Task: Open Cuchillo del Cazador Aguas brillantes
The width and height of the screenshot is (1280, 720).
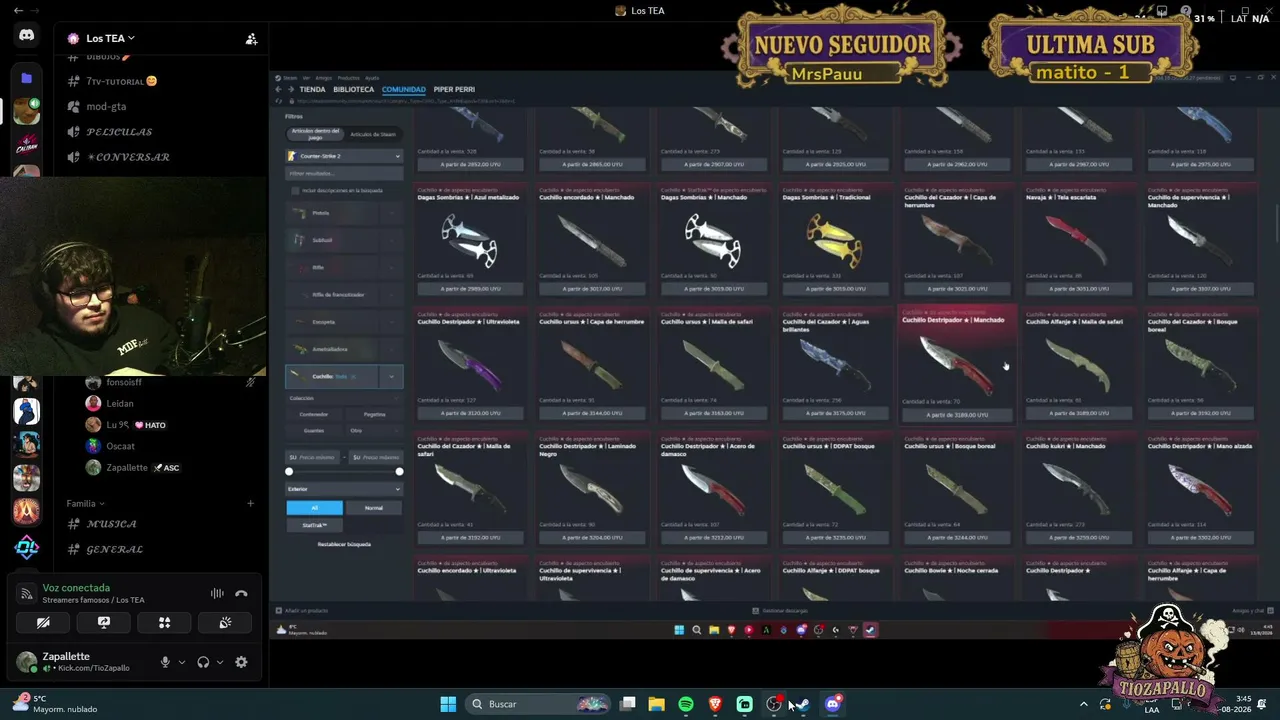Action: (x=835, y=367)
